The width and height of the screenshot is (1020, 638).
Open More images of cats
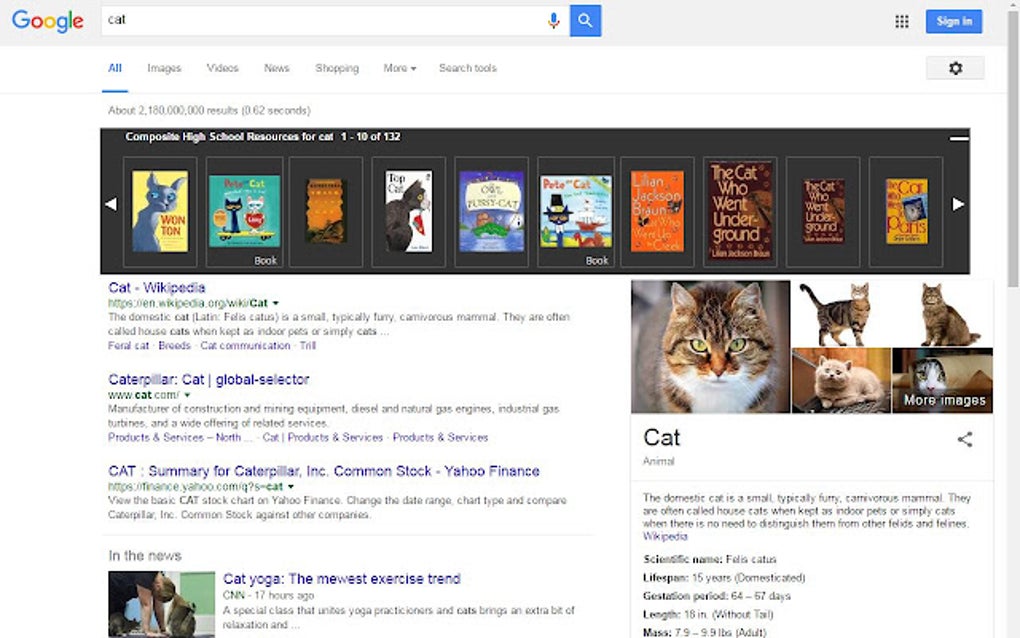point(943,380)
